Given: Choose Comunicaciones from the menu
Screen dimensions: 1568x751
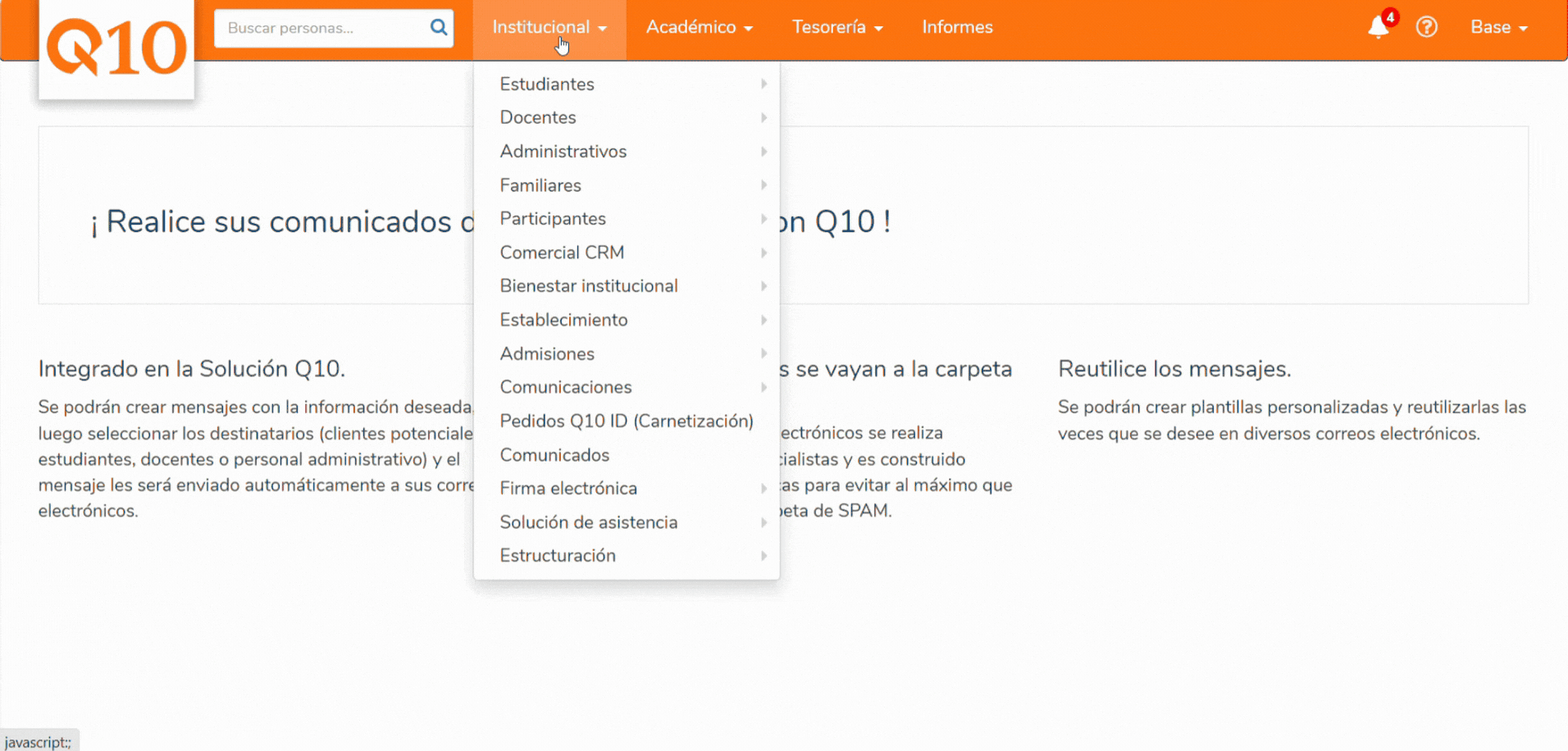Looking at the screenshot, I should coord(627,387).
